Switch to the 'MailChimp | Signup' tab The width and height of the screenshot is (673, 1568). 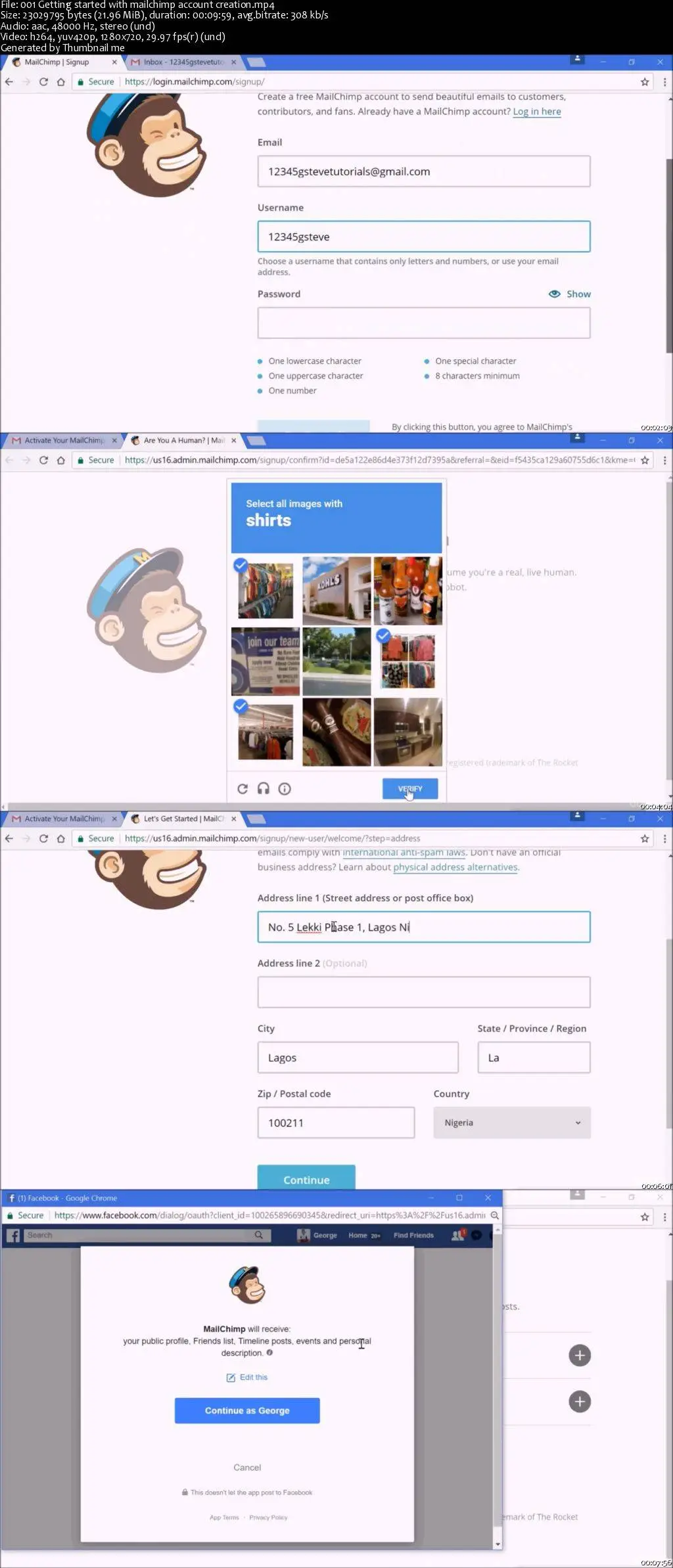pos(63,62)
